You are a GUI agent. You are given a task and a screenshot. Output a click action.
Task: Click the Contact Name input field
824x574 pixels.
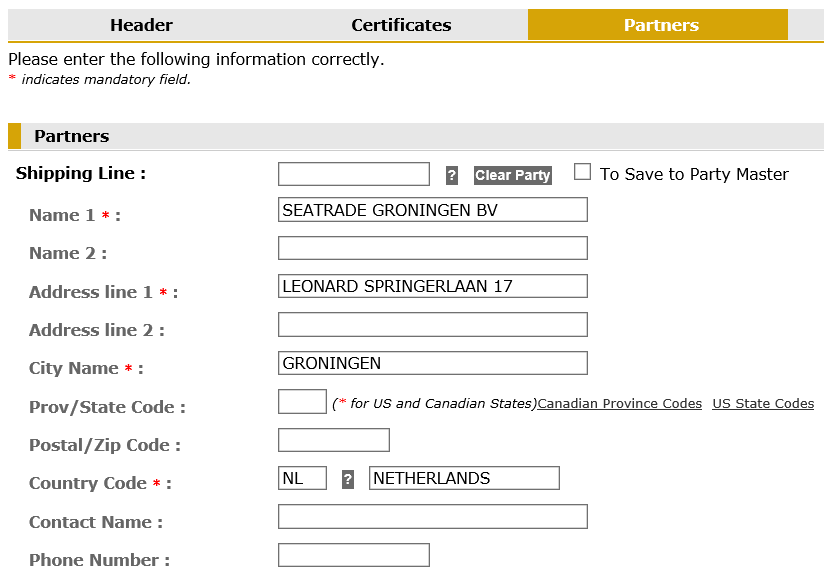tap(432, 517)
